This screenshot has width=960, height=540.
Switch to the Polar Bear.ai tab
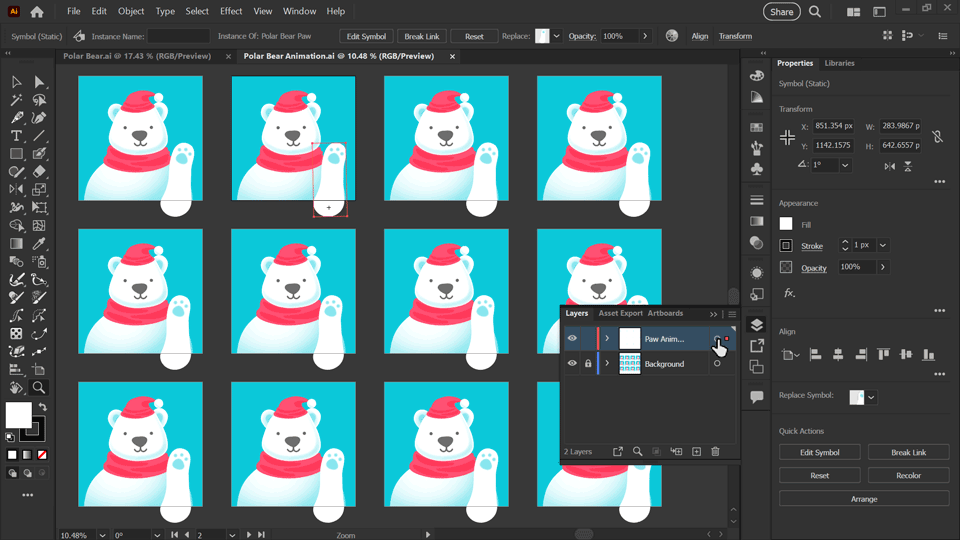click(x=137, y=56)
